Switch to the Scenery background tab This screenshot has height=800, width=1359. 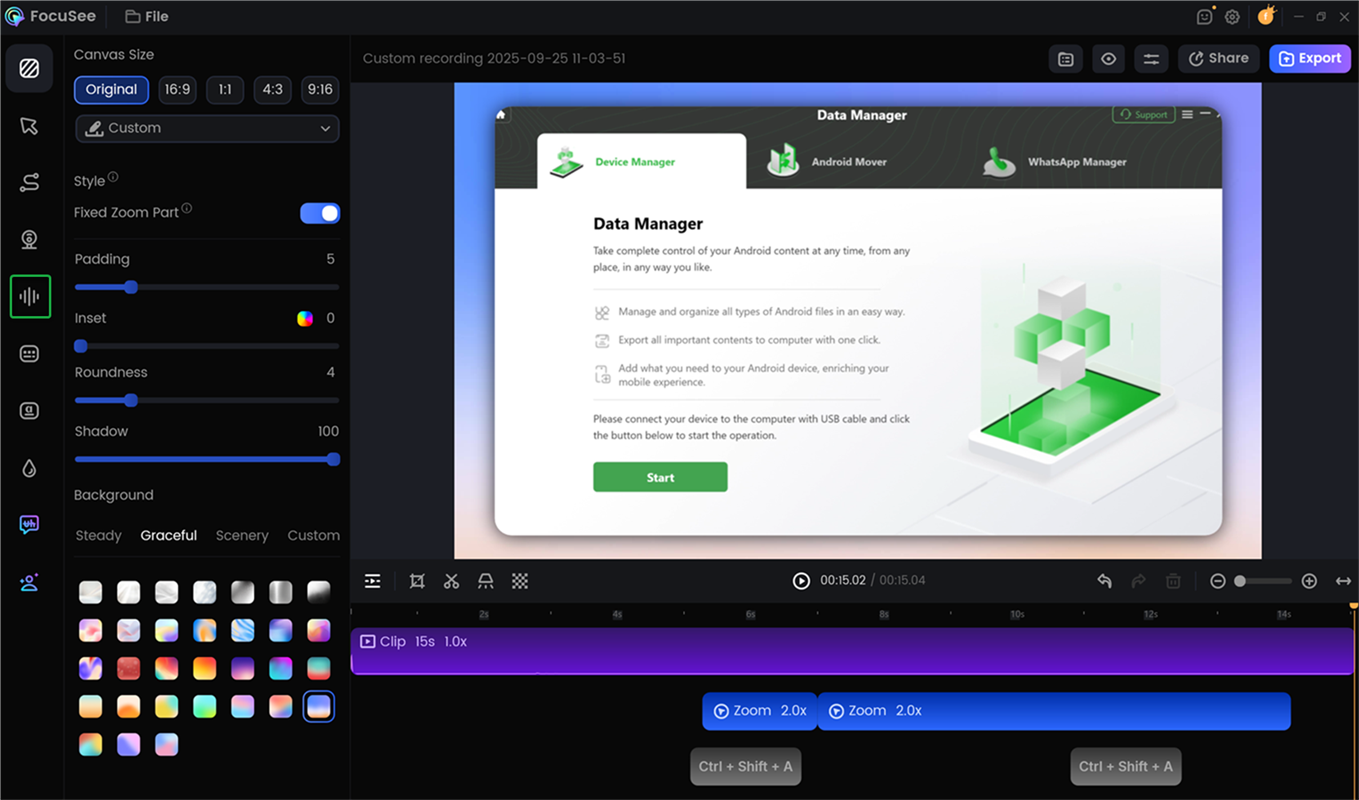point(242,535)
